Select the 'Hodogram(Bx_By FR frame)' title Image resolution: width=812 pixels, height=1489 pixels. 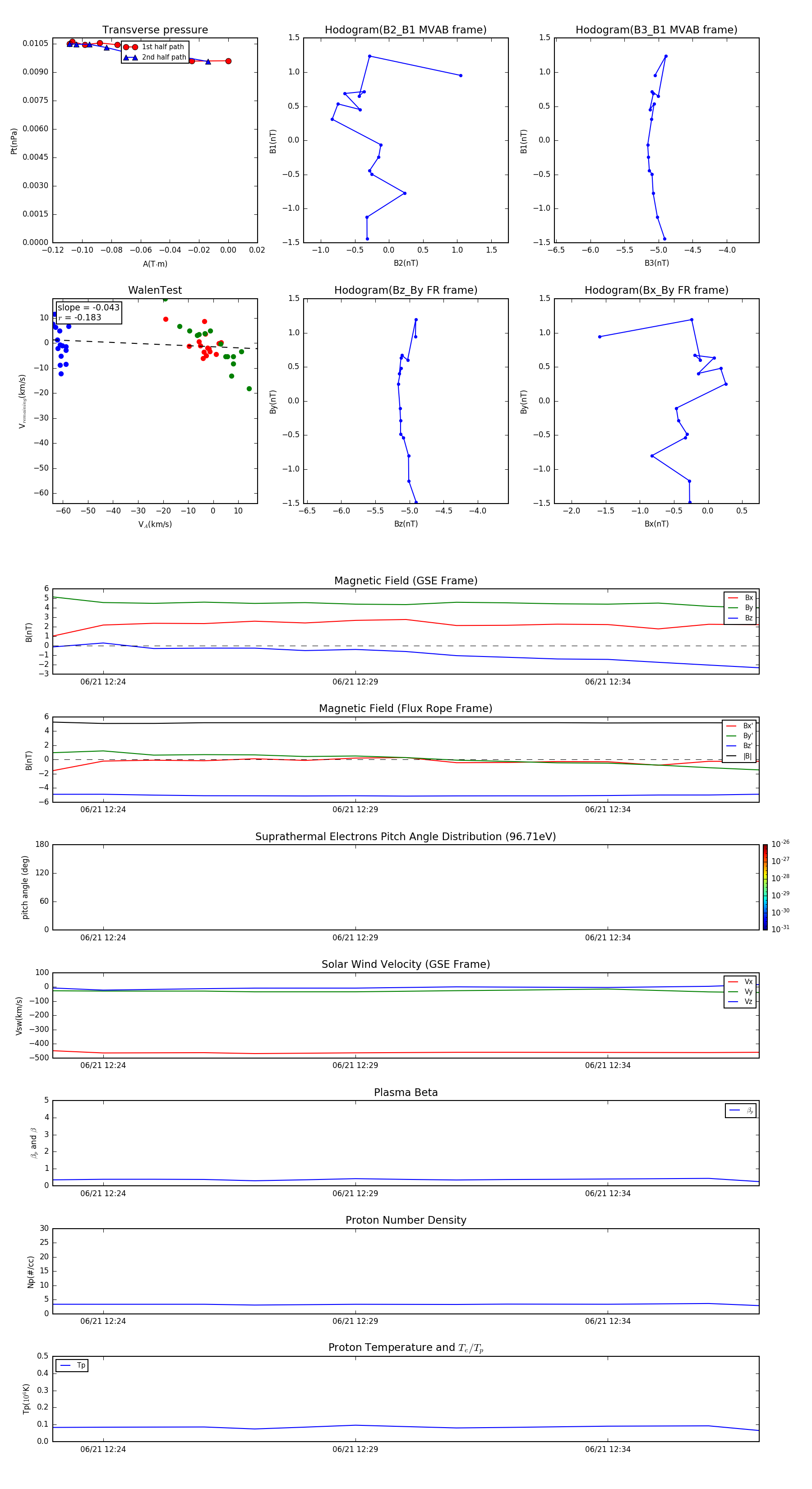(656, 290)
